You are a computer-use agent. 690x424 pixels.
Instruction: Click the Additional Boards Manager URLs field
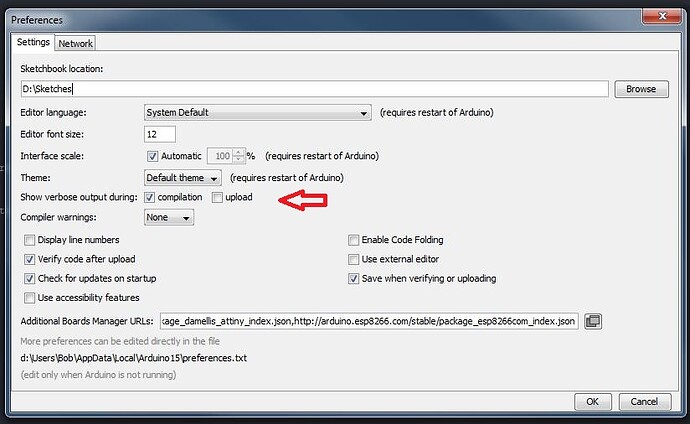click(x=369, y=321)
